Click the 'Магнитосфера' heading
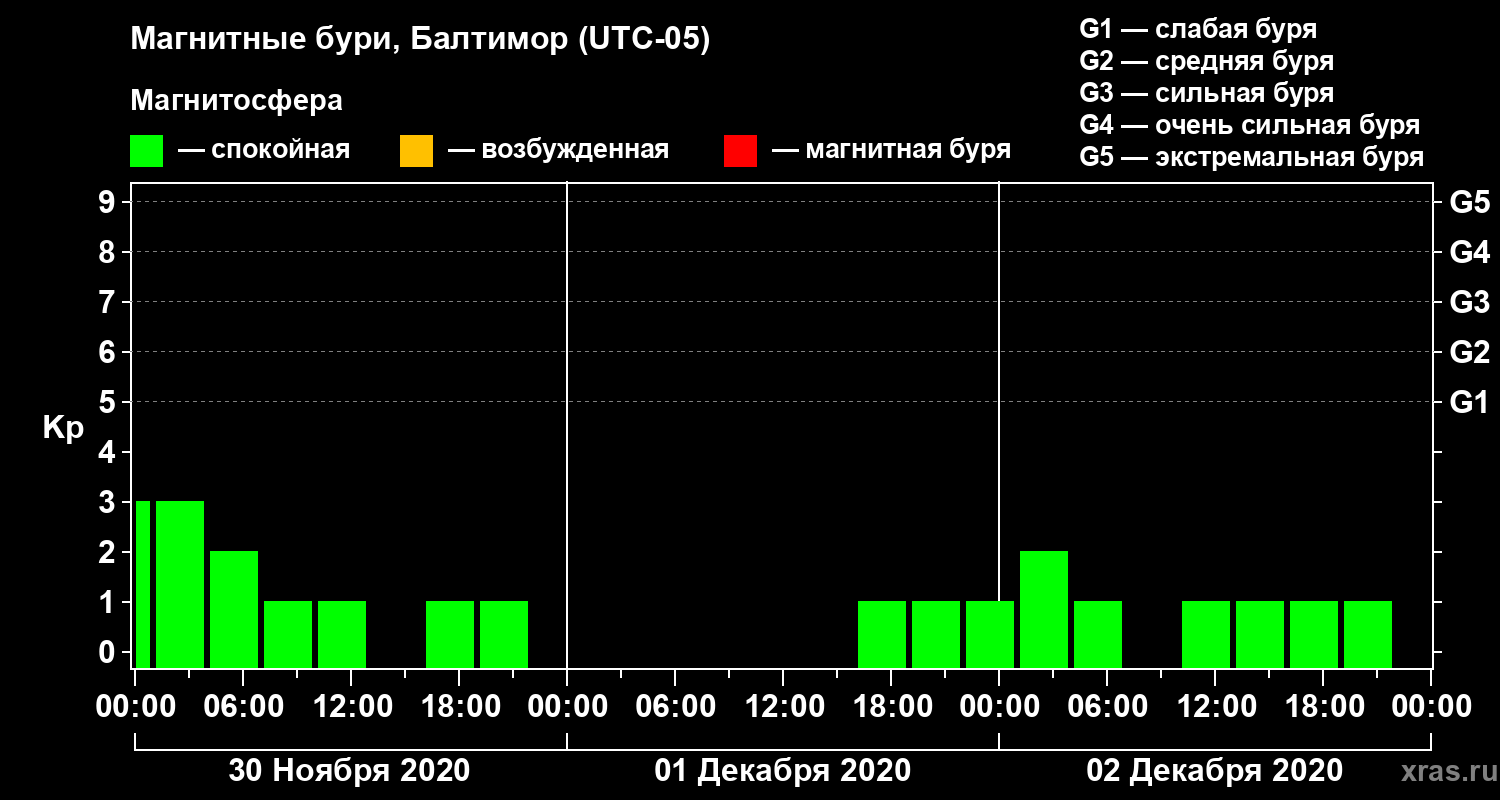This screenshot has height=800, width=1500. (237, 101)
